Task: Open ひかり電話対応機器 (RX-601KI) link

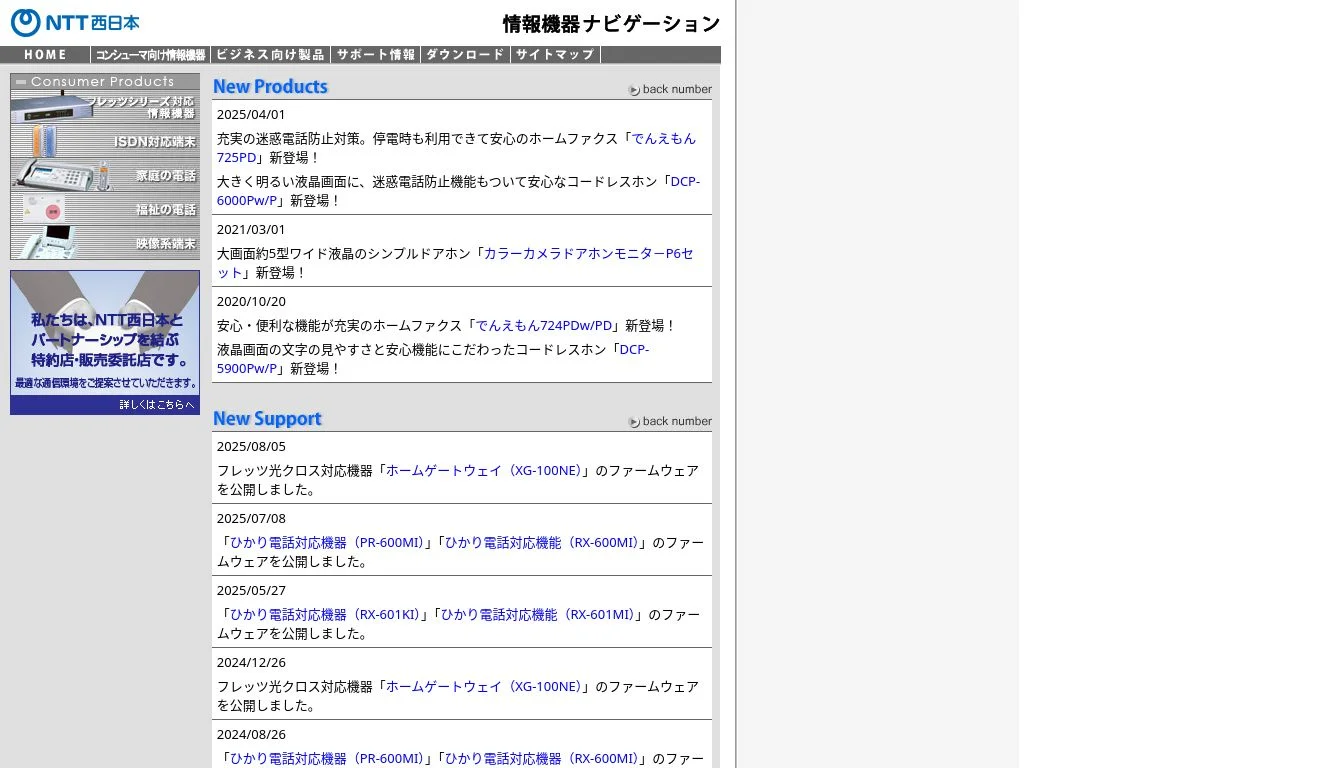Action: [325, 614]
